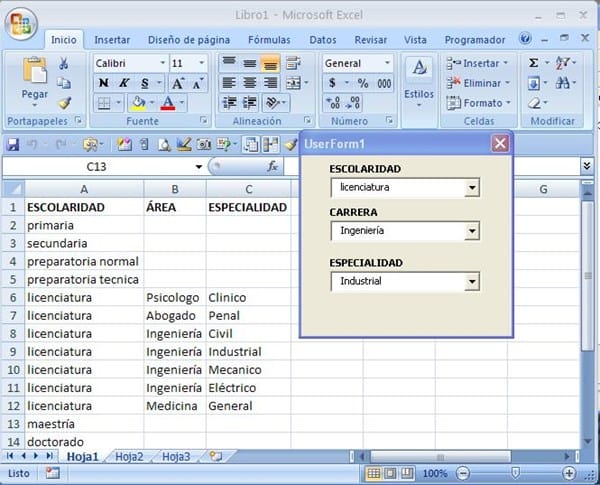Screen dimensions: 600x485
Task: Open the General number format dropdown
Action: [387, 63]
